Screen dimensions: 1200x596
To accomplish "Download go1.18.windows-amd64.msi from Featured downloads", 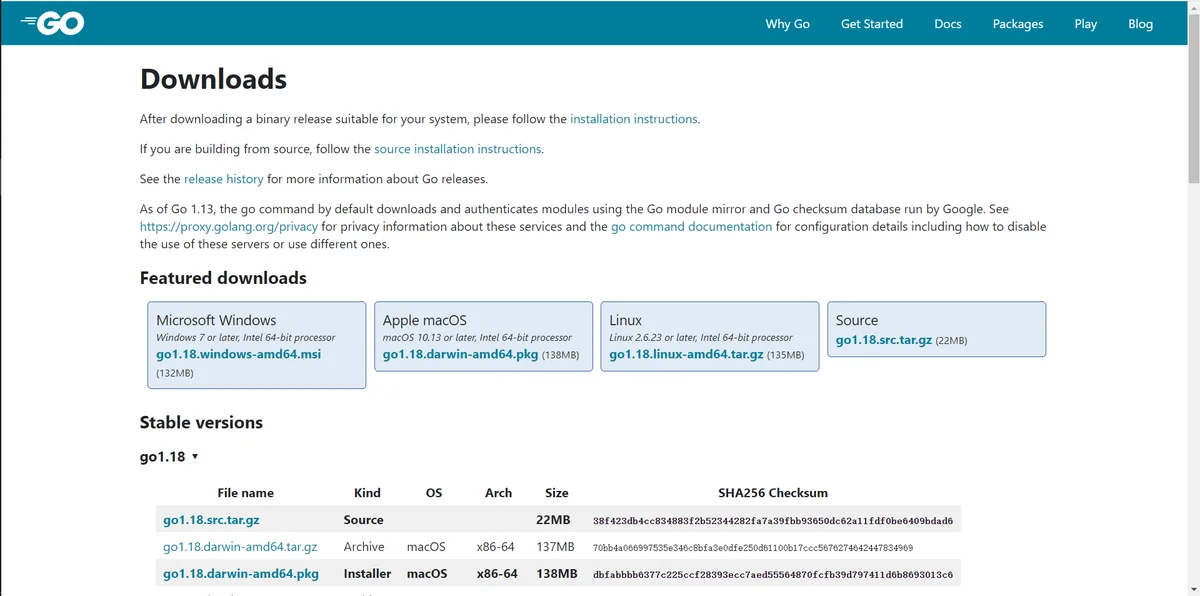I will (239, 355).
